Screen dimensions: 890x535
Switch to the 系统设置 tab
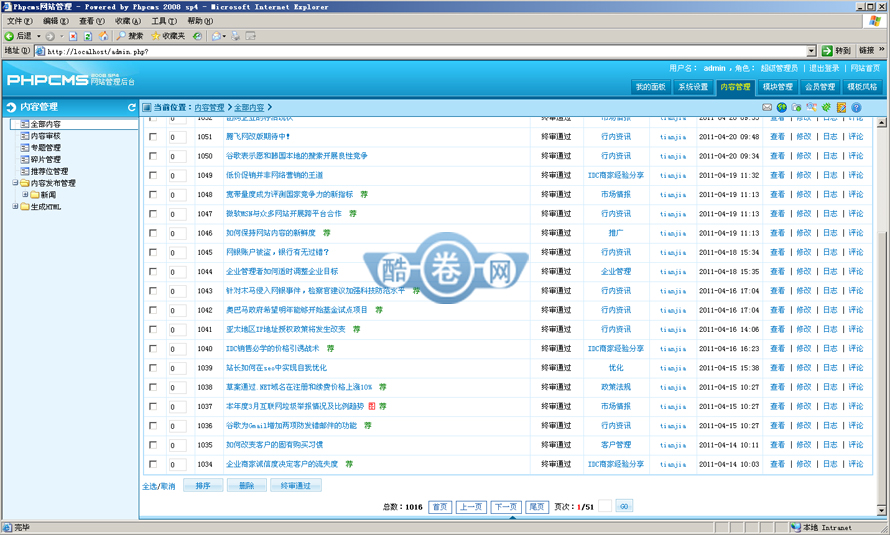tap(693, 87)
